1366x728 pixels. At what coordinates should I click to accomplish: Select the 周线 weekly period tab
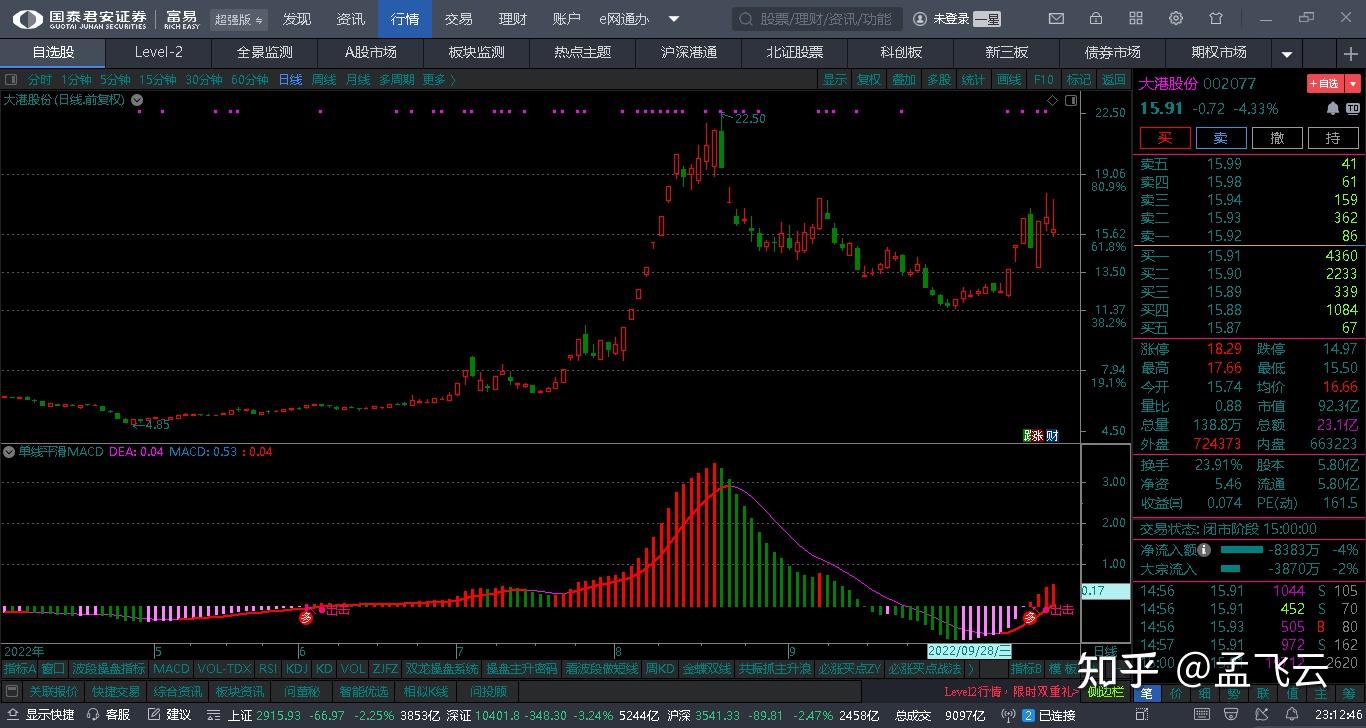coord(324,80)
